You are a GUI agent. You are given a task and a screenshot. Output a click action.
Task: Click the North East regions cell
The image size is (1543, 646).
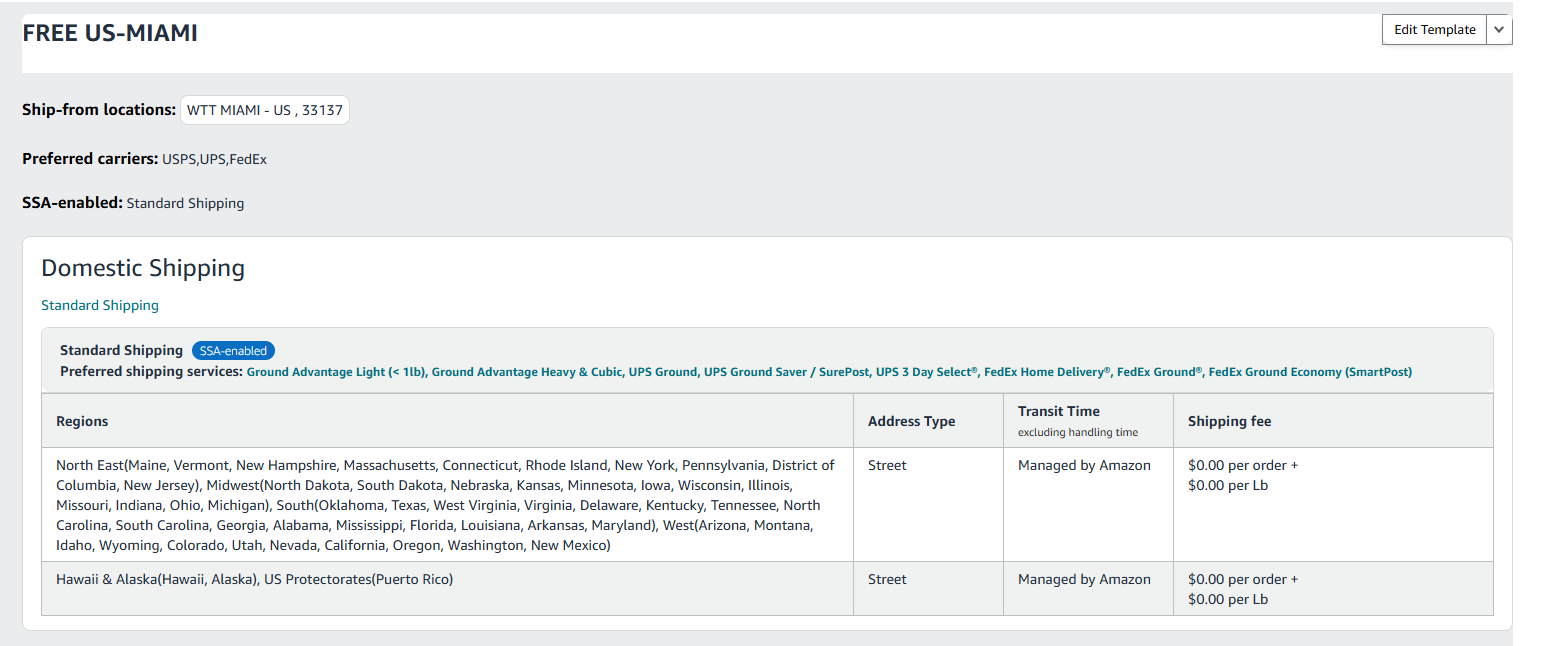(x=447, y=505)
